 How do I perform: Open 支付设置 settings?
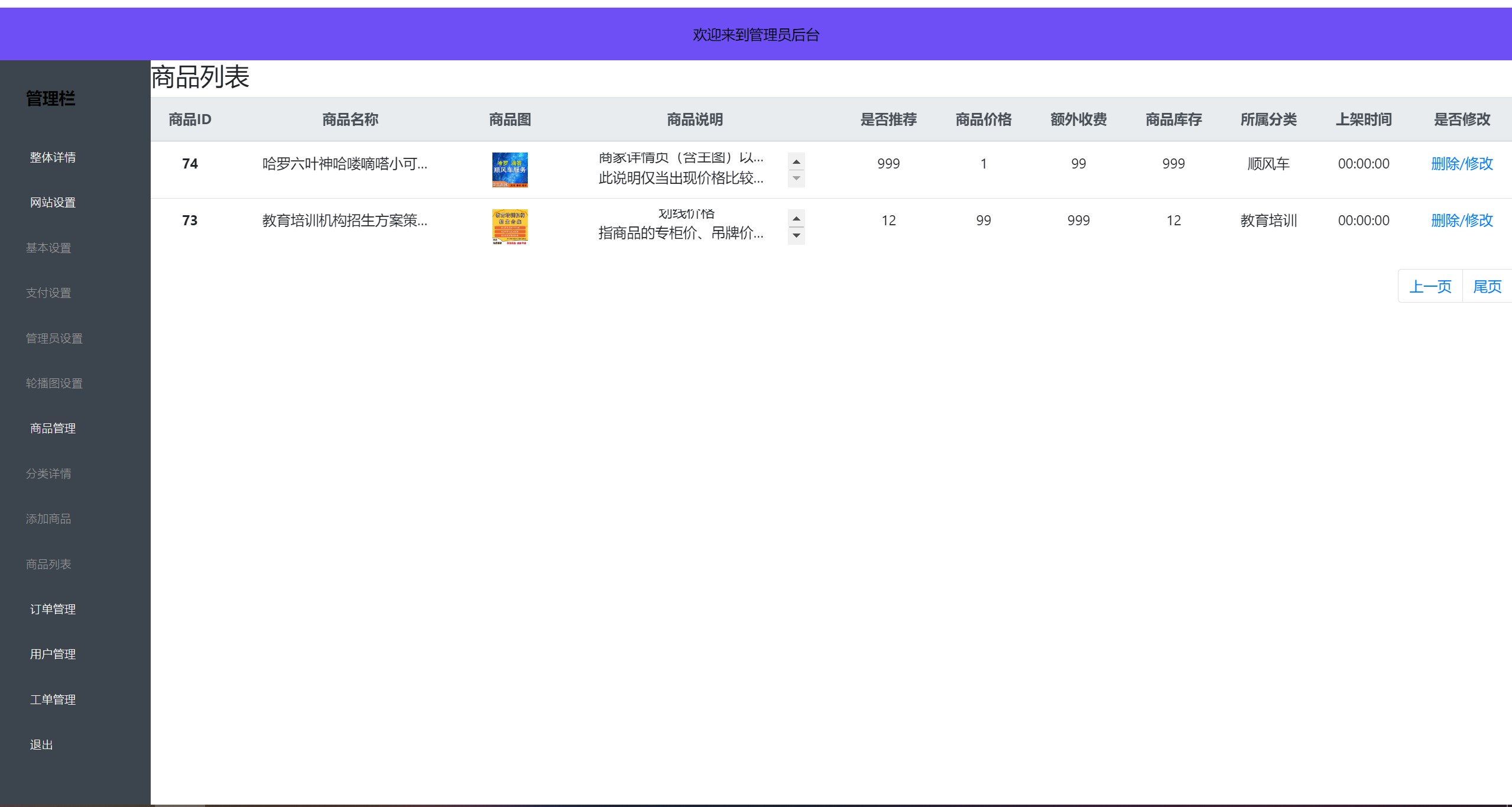(x=48, y=293)
